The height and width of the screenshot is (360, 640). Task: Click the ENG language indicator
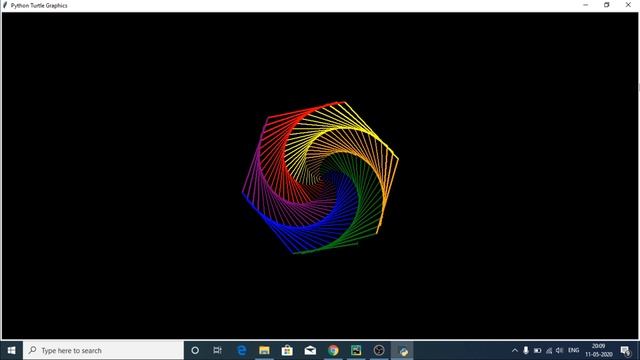(573, 350)
